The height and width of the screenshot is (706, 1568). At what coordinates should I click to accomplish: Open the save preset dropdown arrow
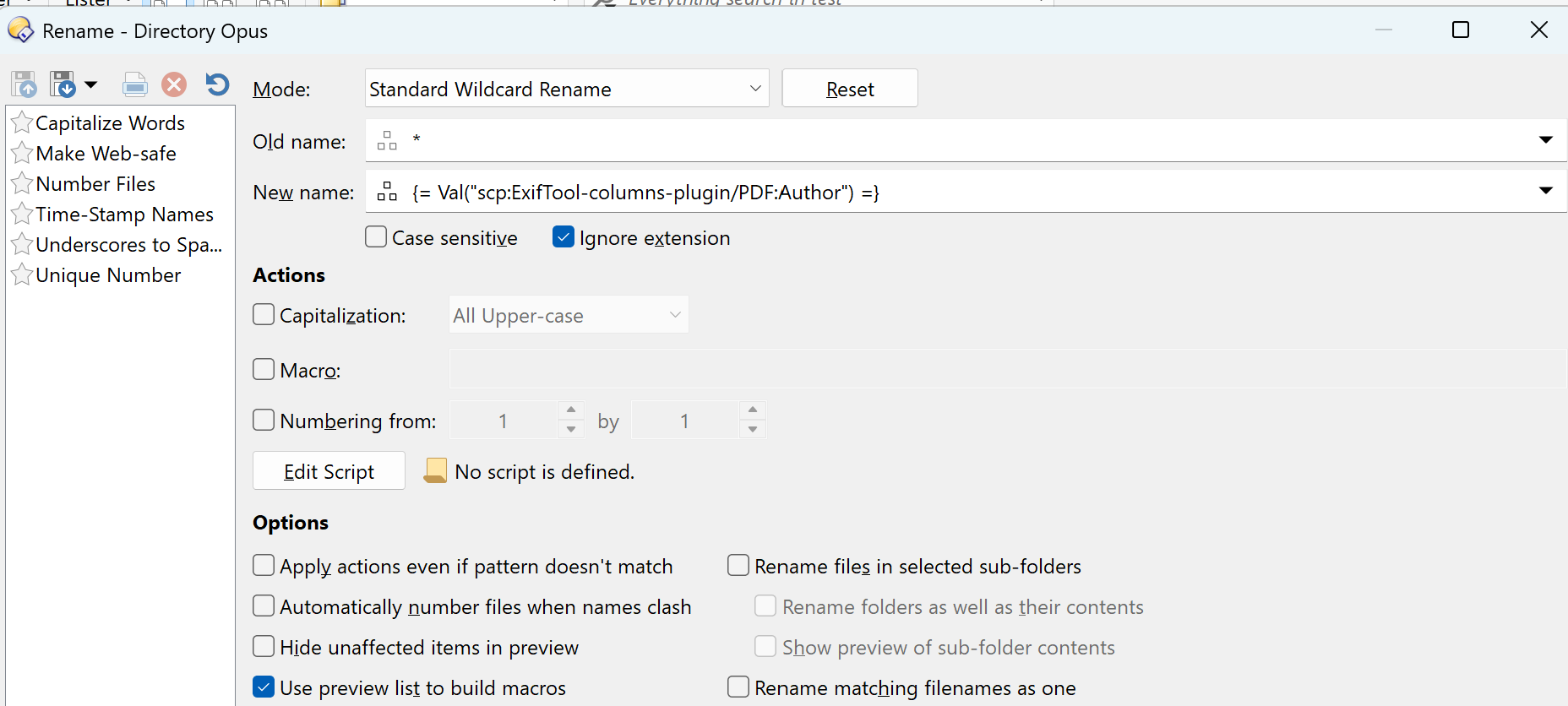[x=91, y=84]
